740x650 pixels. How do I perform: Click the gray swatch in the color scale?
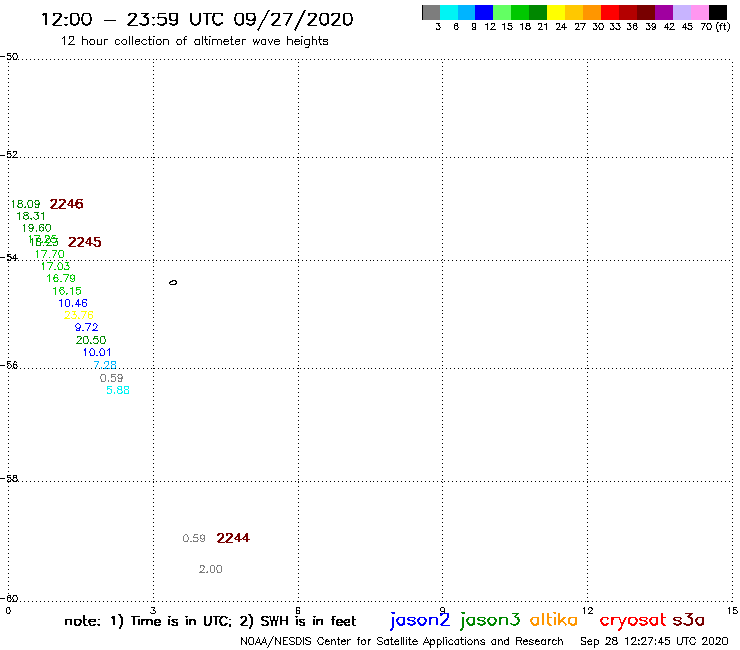[431, 12]
